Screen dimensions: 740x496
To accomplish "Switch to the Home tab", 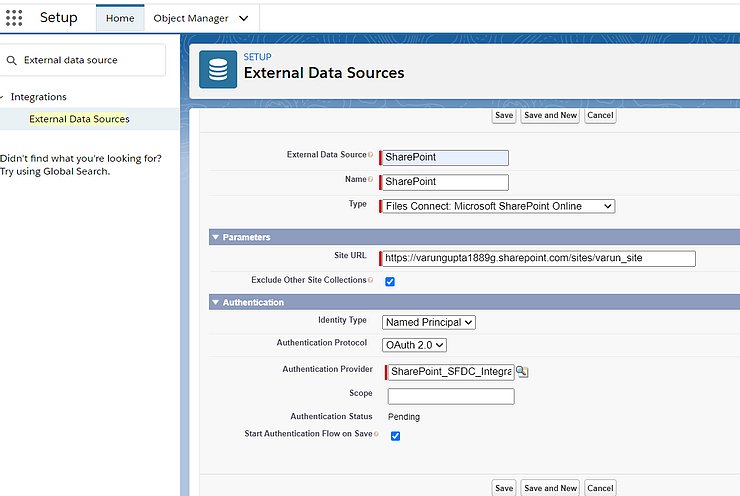I will click(x=120, y=18).
